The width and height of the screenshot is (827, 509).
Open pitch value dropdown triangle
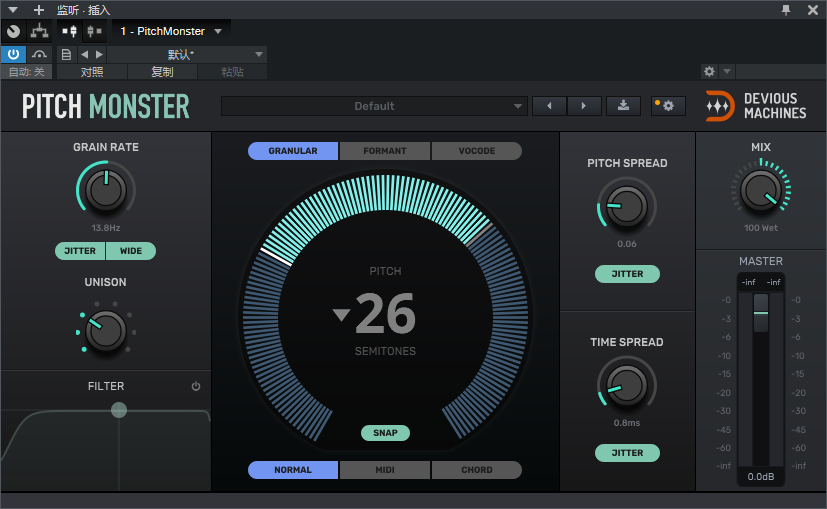click(341, 315)
